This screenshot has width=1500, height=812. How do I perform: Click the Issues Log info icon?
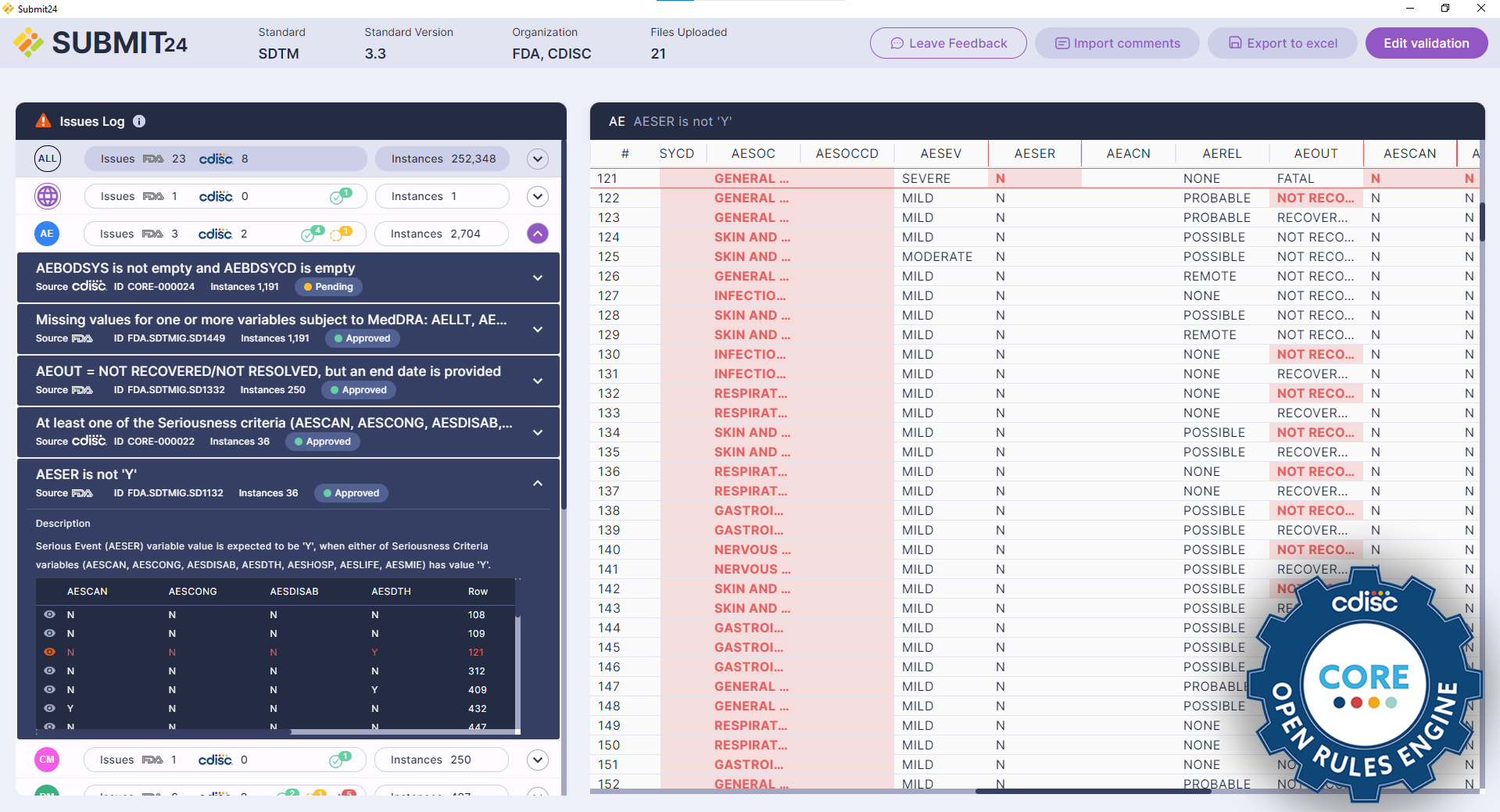(x=139, y=121)
